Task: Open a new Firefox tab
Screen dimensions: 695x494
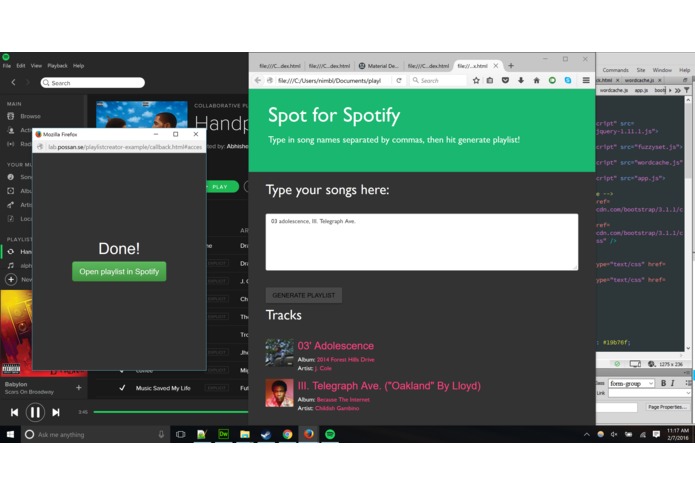Action: coord(511,66)
